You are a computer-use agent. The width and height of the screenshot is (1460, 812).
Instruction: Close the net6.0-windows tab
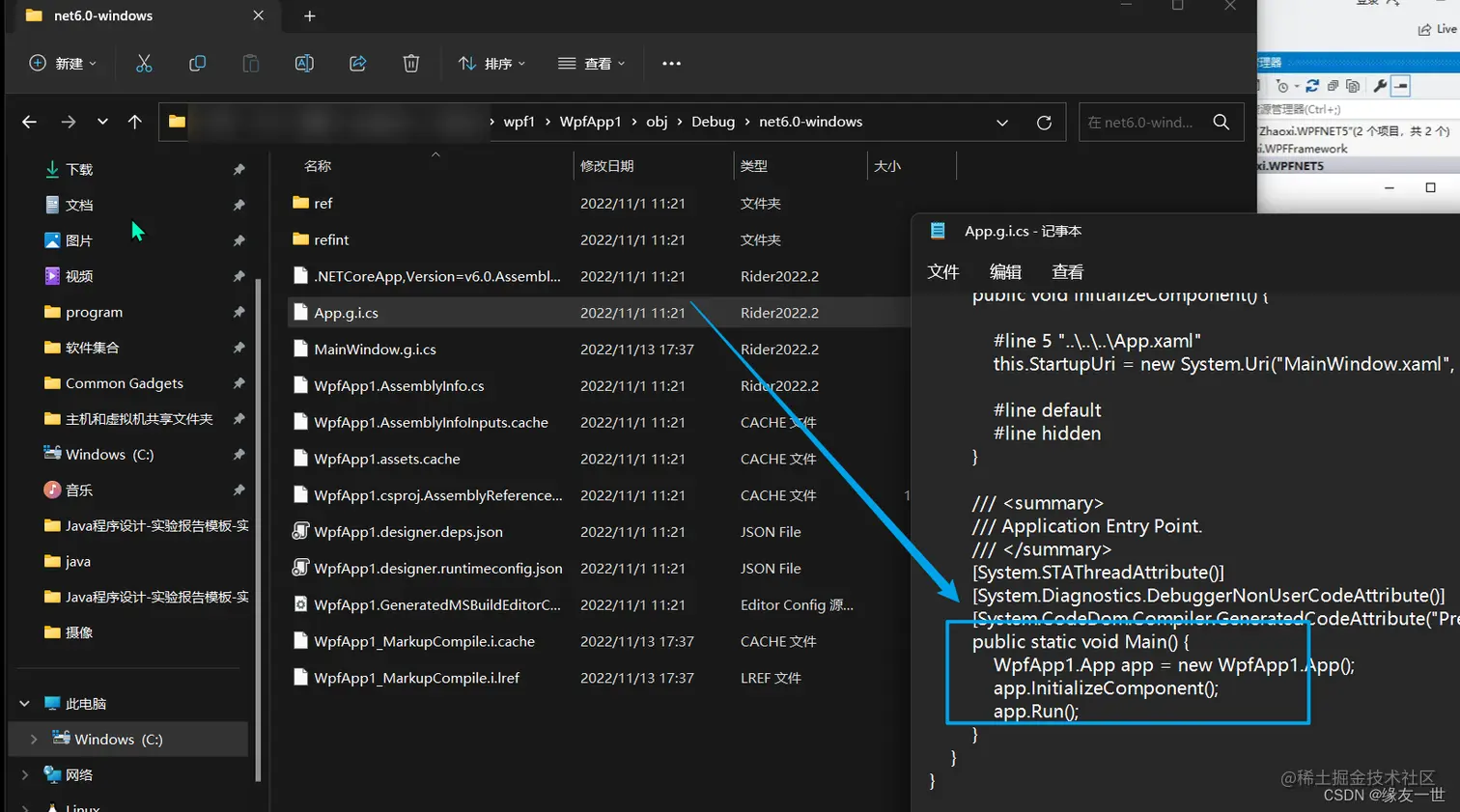click(x=258, y=15)
